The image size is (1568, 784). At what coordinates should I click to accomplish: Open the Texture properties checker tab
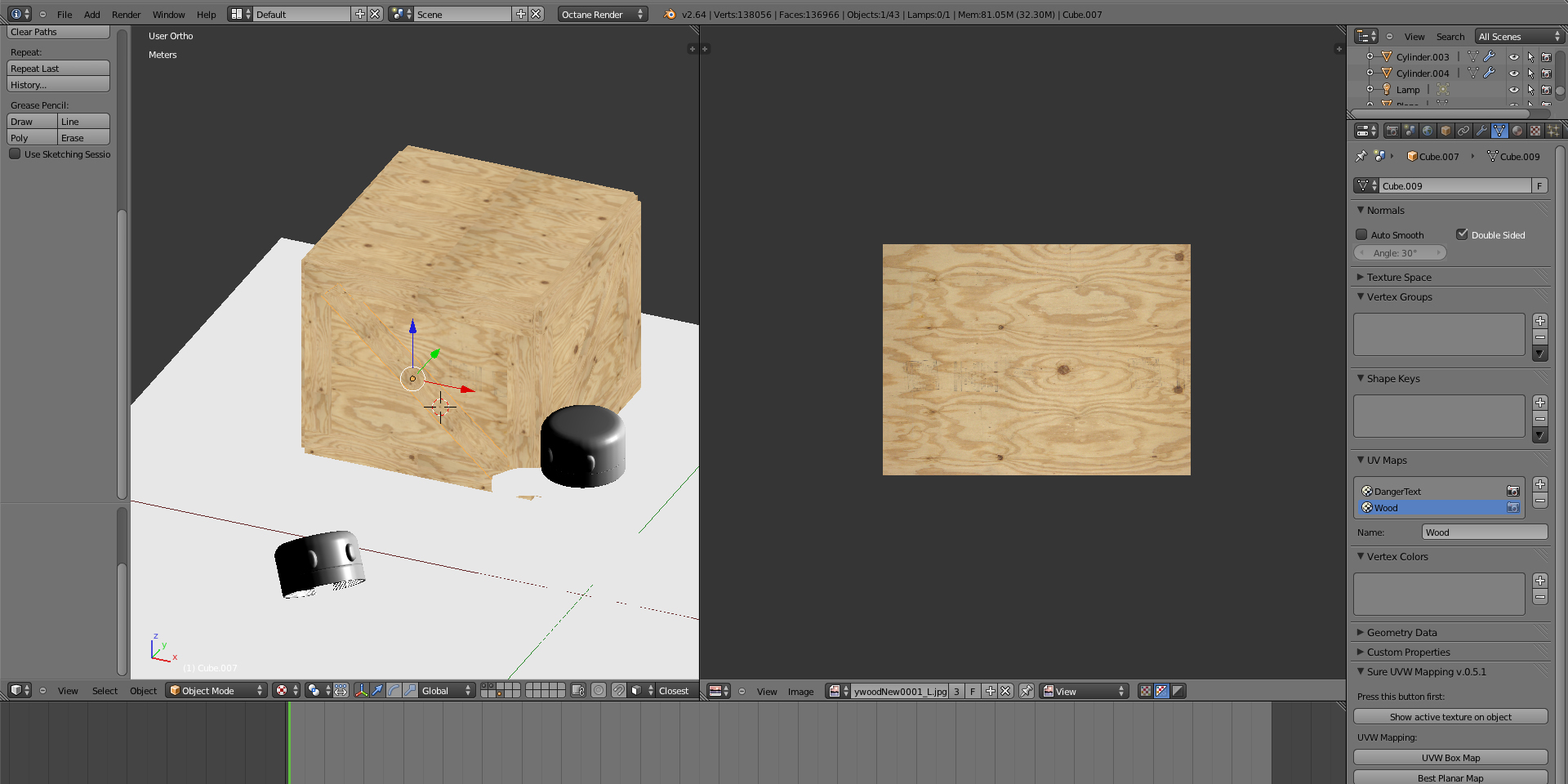tap(1535, 131)
